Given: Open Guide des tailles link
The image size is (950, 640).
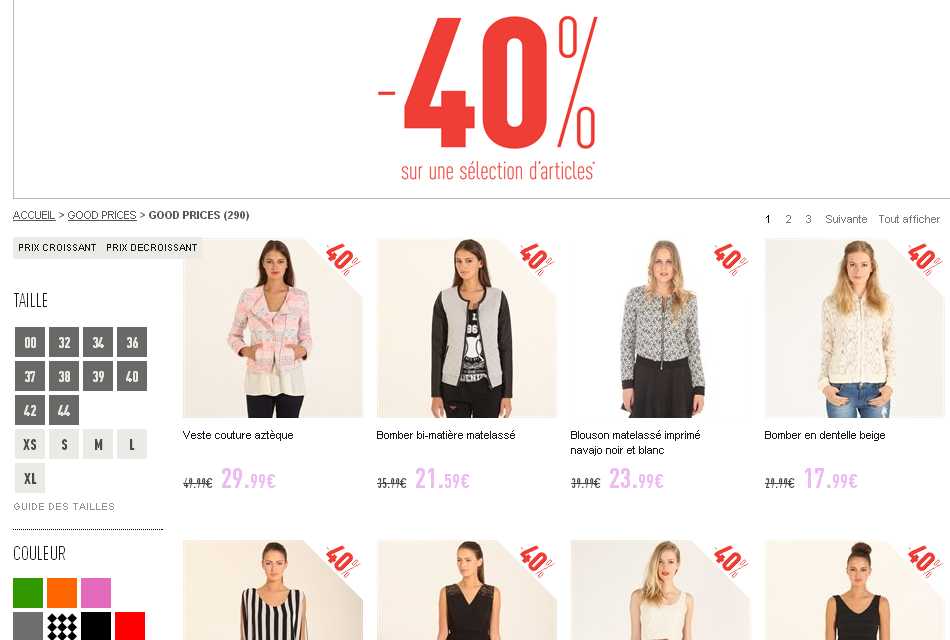Looking at the screenshot, I should coord(64,507).
